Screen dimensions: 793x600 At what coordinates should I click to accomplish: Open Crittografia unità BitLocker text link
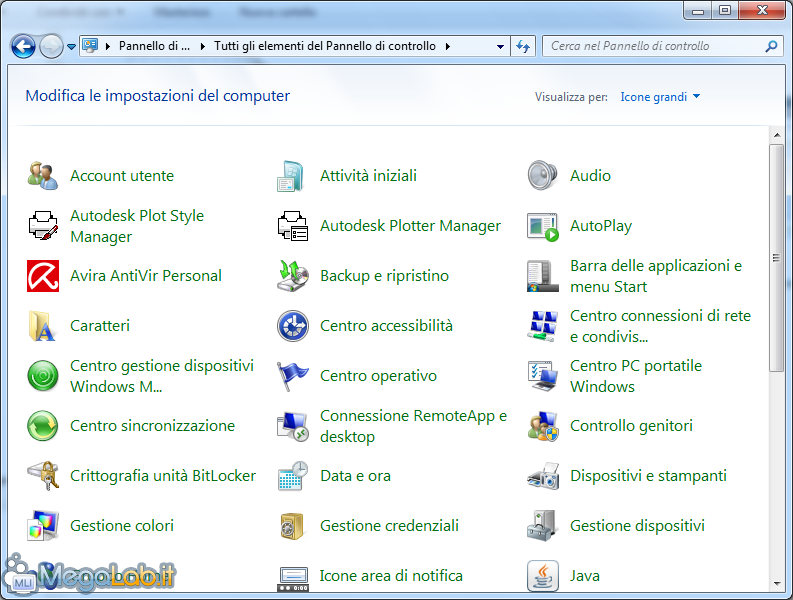163,476
